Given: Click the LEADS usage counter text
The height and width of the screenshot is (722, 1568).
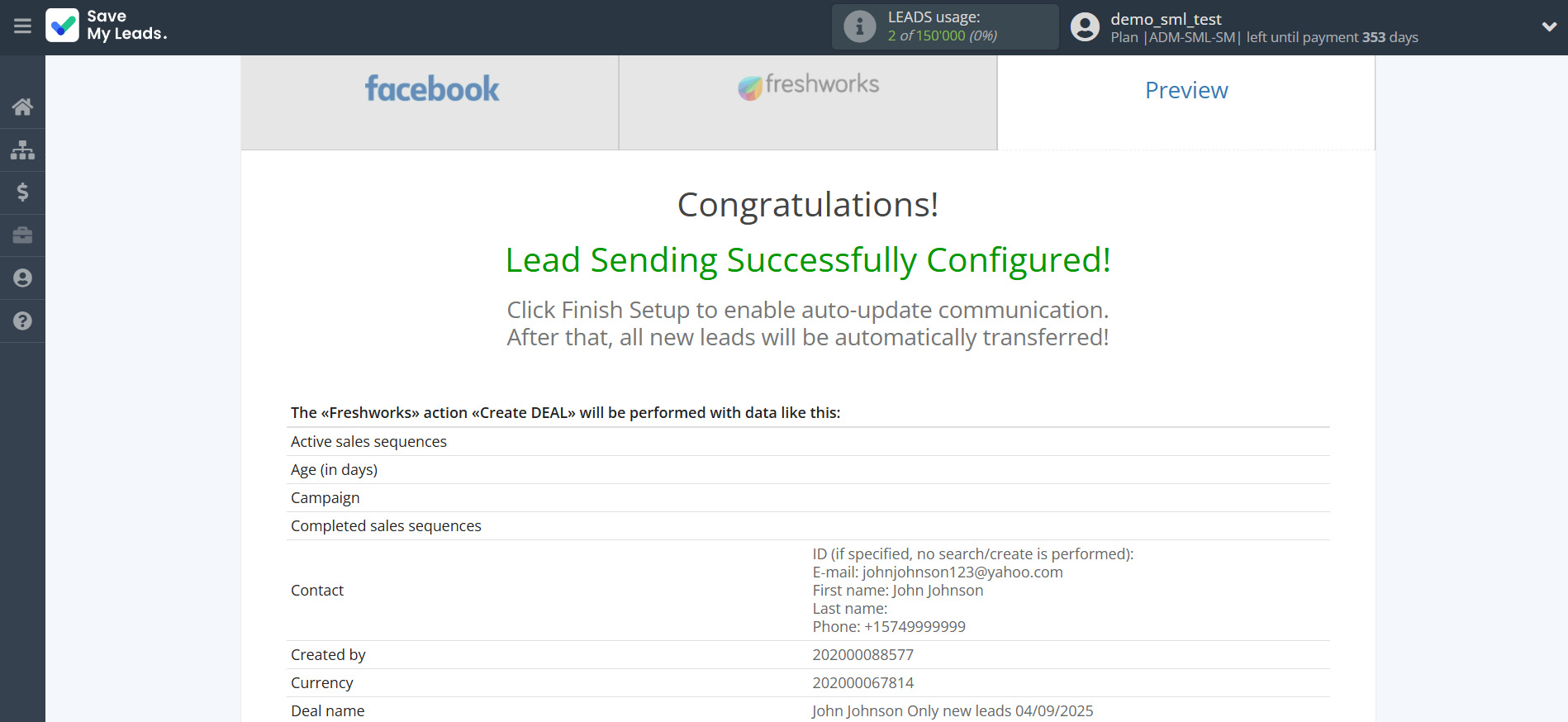Looking at the screenshot, I should (942, 36).
